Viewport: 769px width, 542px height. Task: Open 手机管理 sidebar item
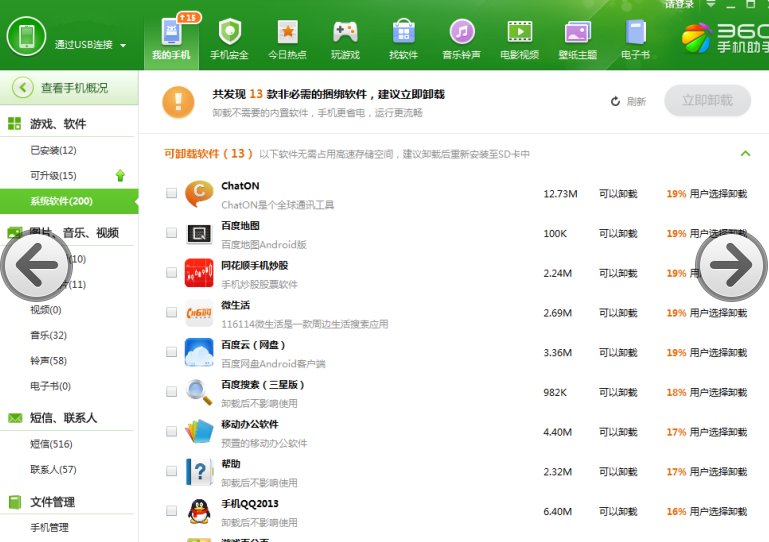49,528
